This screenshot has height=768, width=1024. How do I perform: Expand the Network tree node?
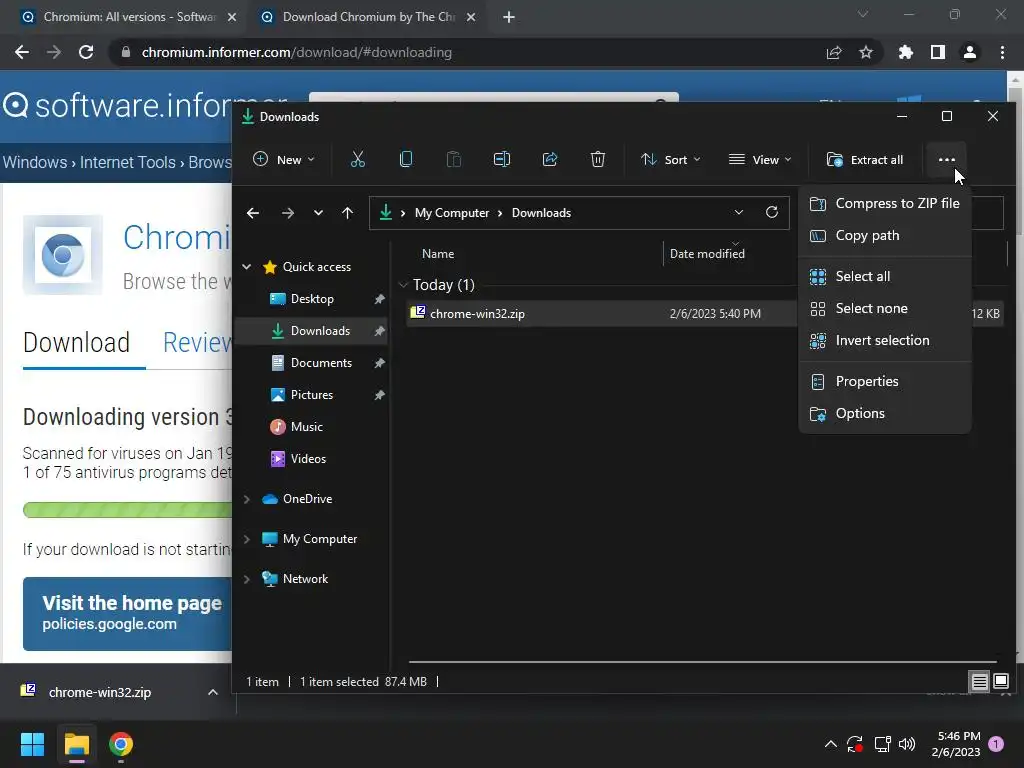point(247,579)
